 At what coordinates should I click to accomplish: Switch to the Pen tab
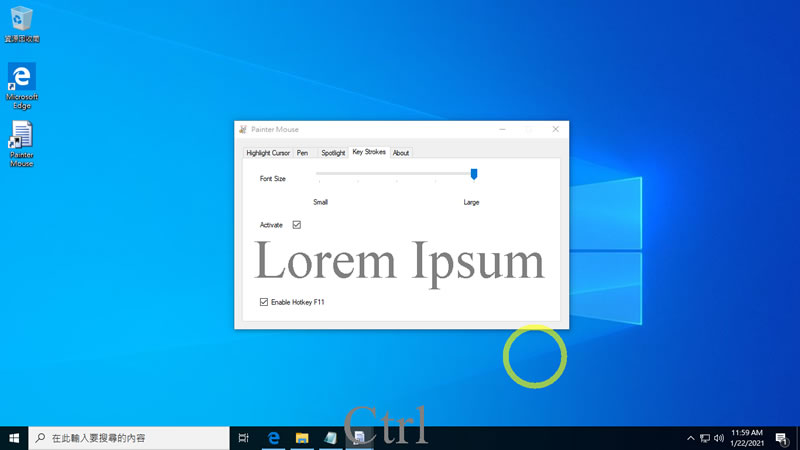[303, 153]
